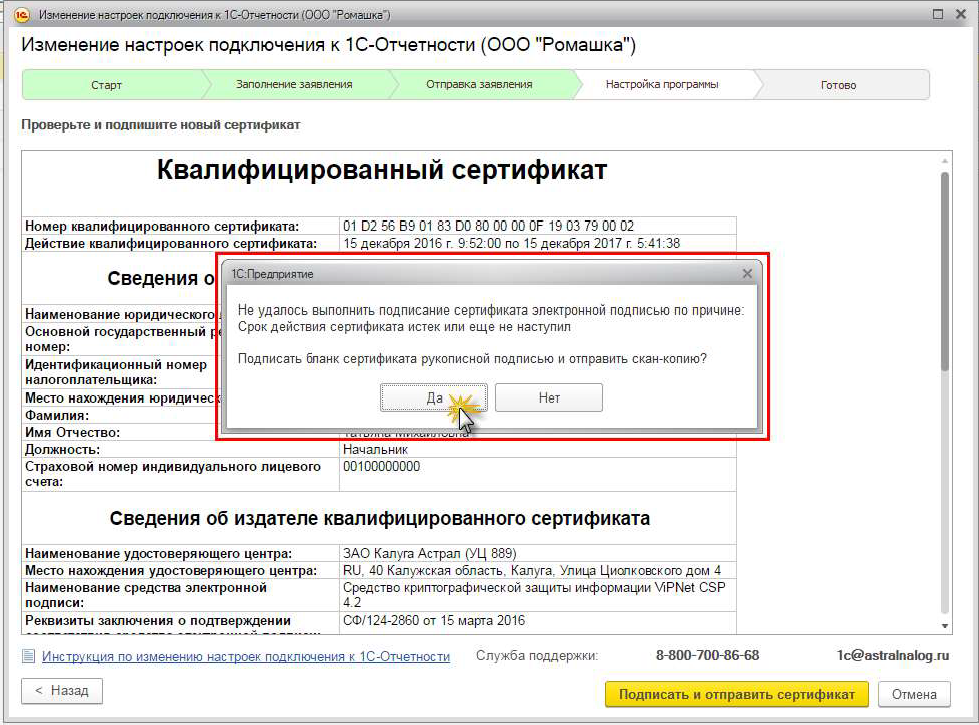Viewport: 979px width, 725px height.
Task: Go back with the Назад button
Action: 62,691
